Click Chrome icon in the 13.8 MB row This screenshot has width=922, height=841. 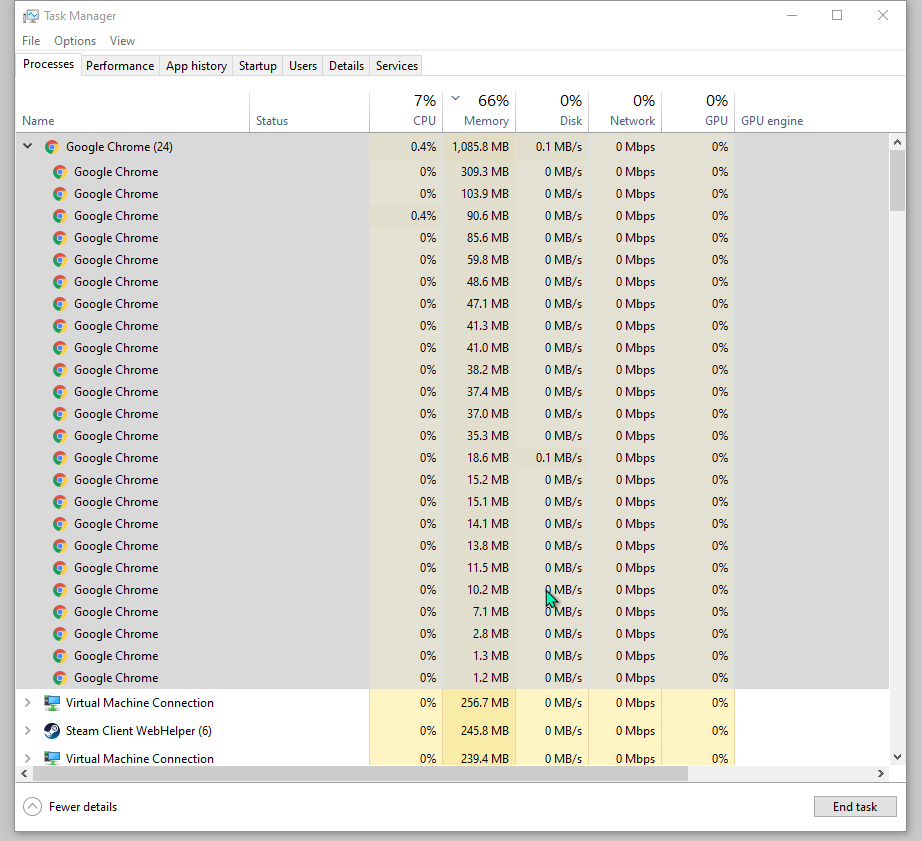[59, 546]
